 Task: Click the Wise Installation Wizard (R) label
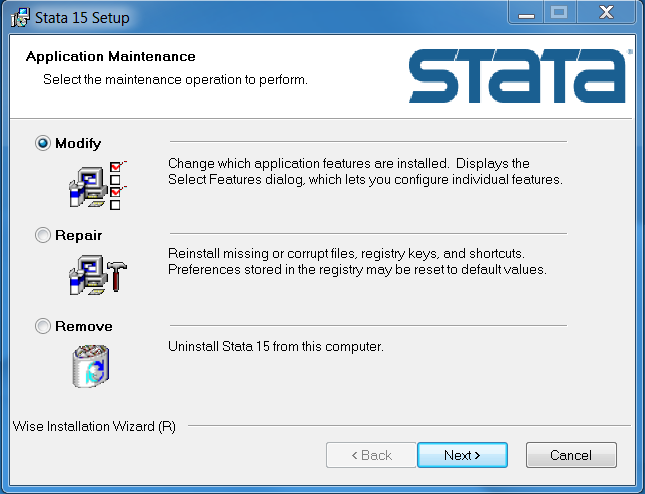(94, 426)
